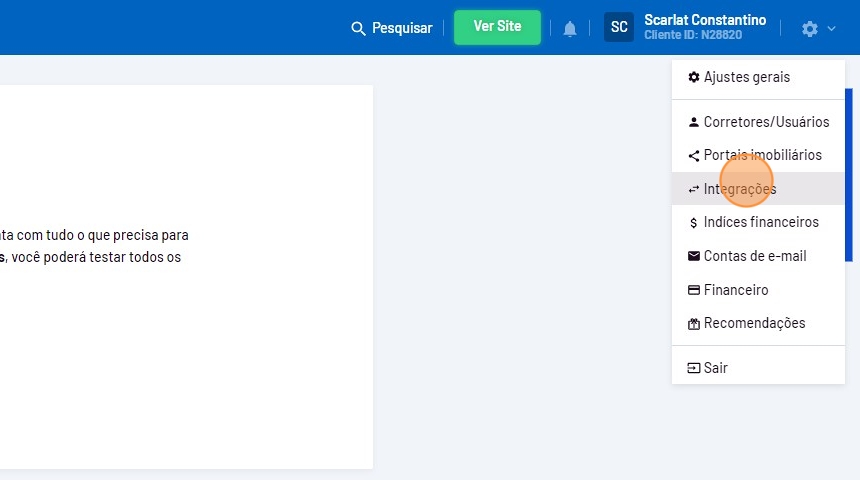Select Integrações from the menu
Viewport: 860px width, 480px height.
tap(740, 189)
